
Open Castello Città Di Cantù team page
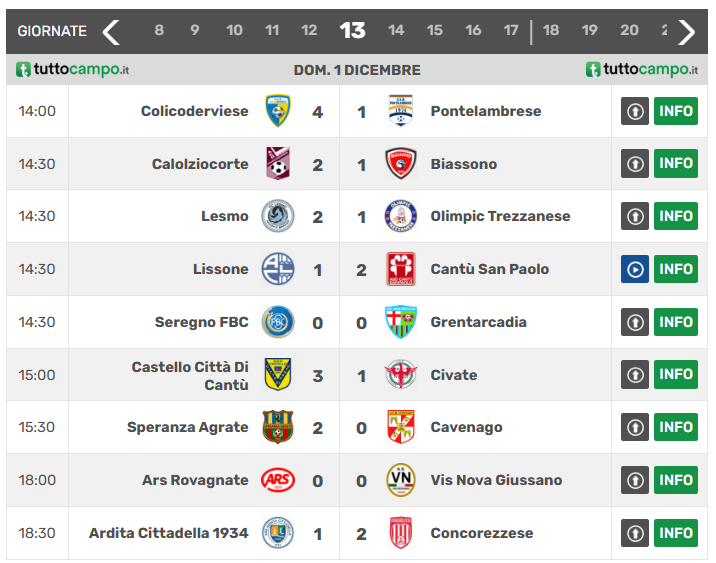coord(190,375)
